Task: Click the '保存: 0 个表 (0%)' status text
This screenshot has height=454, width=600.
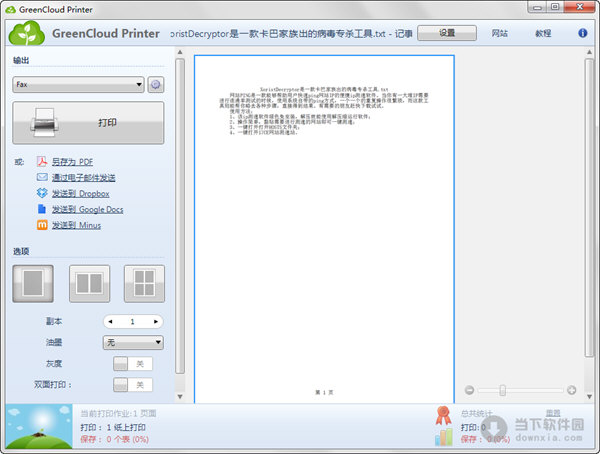Action: [x=114, y=439]
